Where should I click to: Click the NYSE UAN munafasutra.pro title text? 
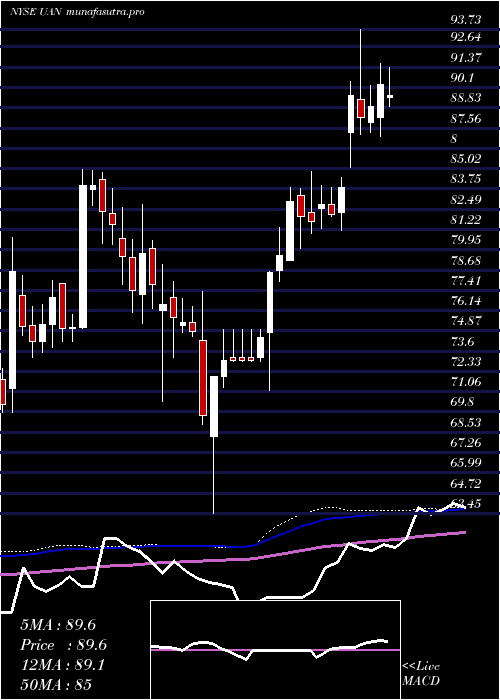coord(77,12)
